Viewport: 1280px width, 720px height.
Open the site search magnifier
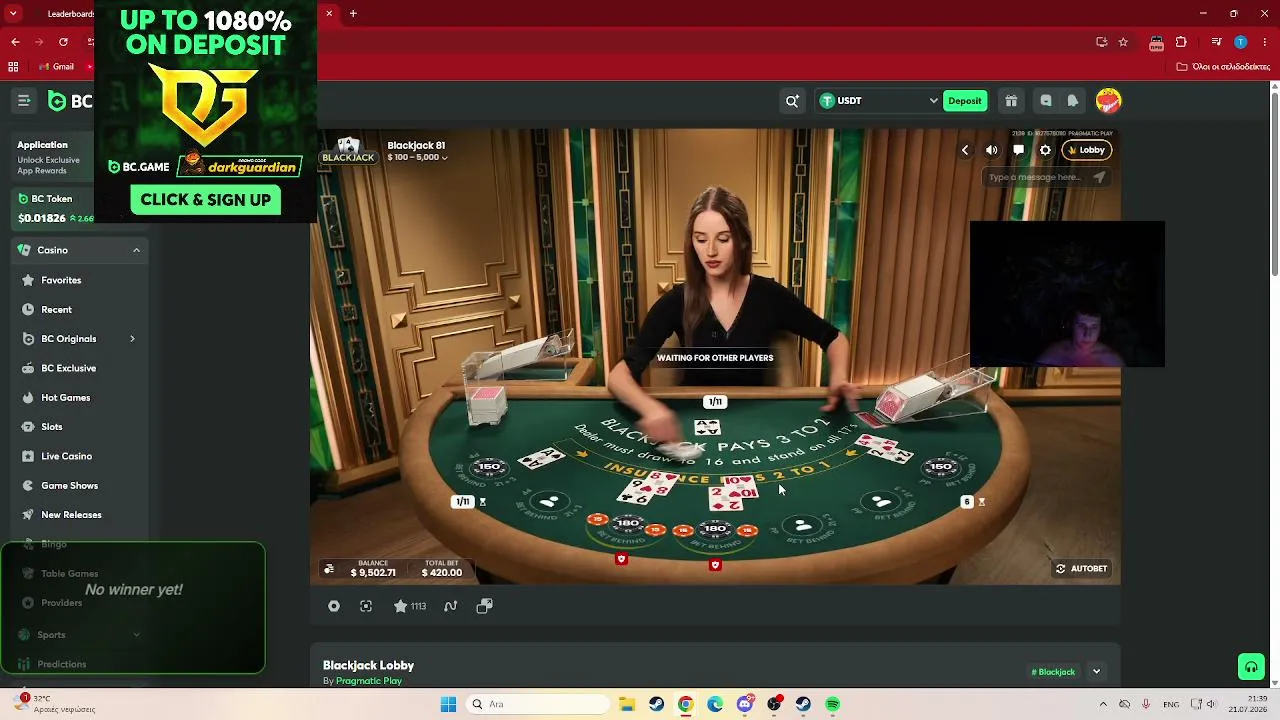tap(792, 101)
